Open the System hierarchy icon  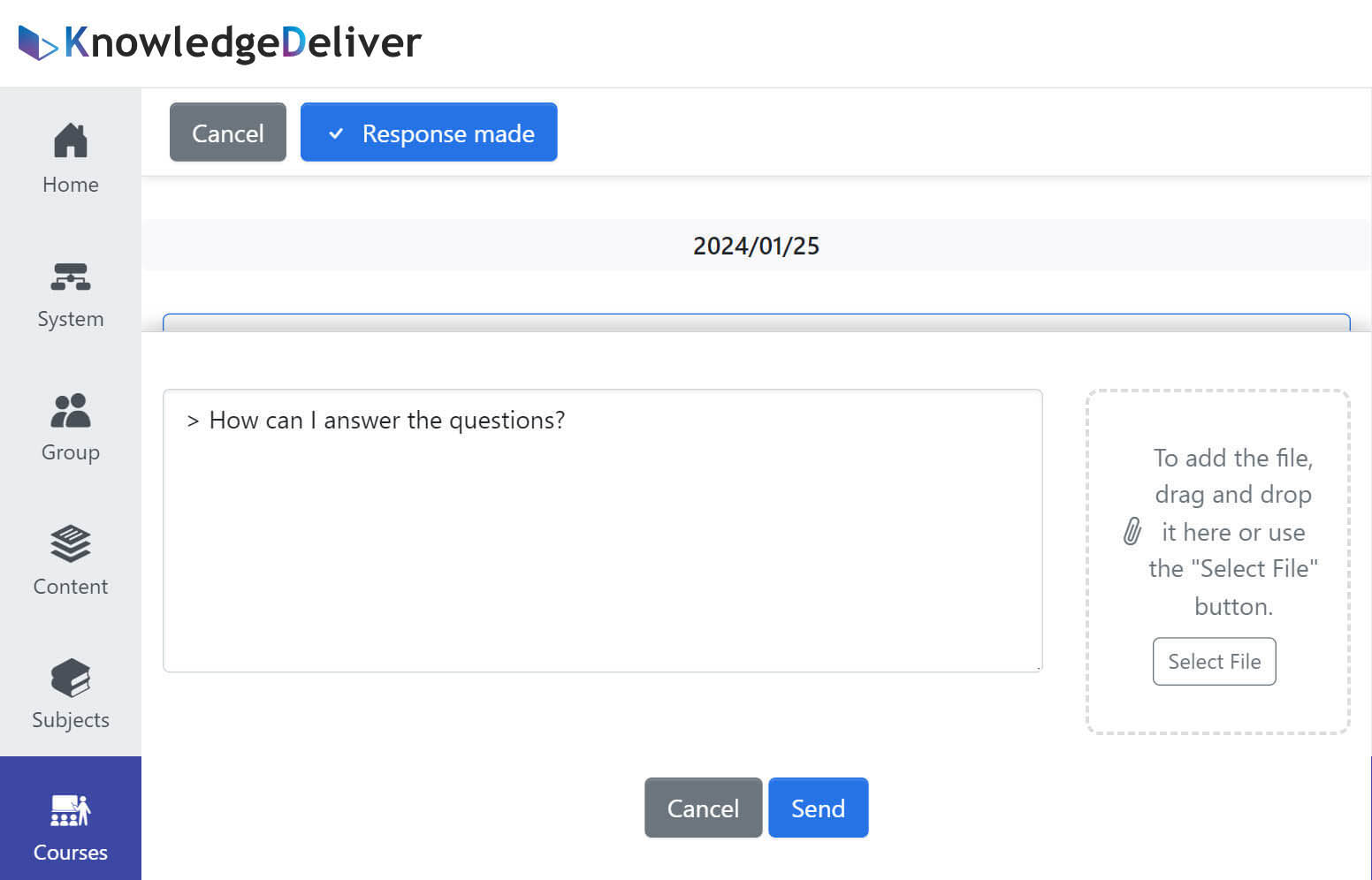[x=71, y=277]
